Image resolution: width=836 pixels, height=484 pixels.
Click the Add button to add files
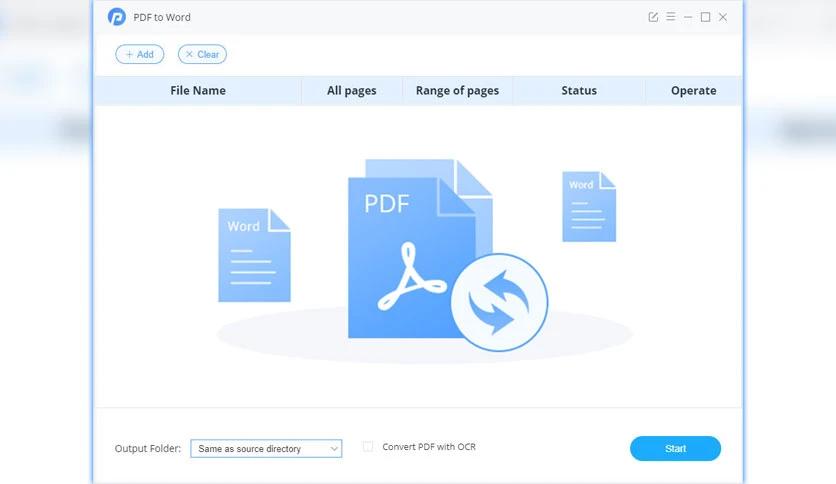140,54
